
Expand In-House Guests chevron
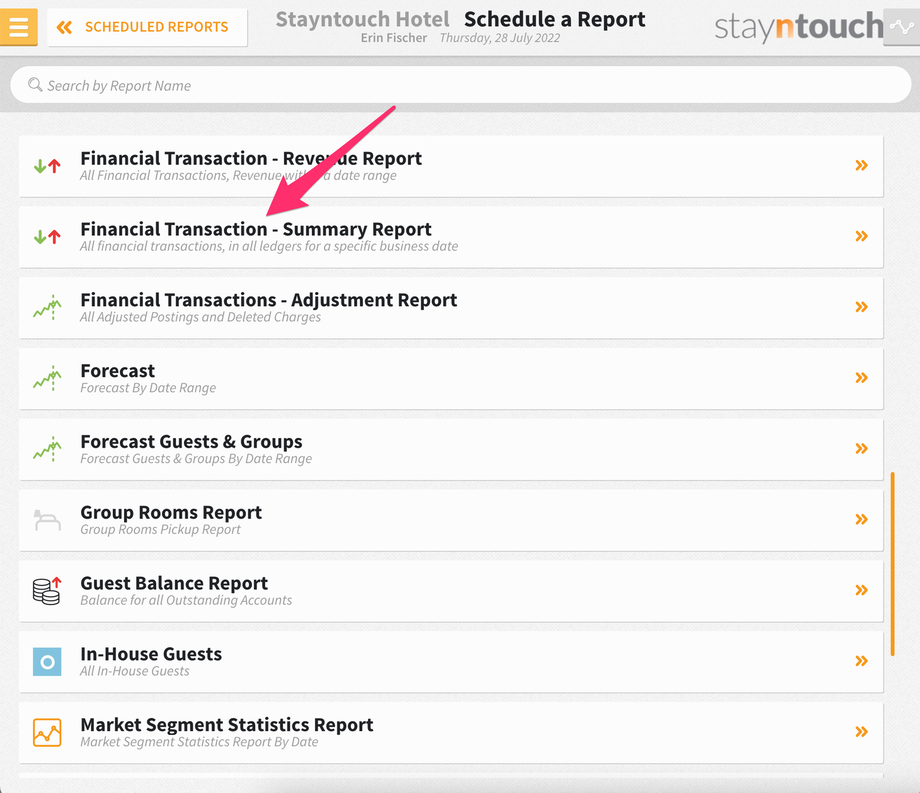(861, 661)
